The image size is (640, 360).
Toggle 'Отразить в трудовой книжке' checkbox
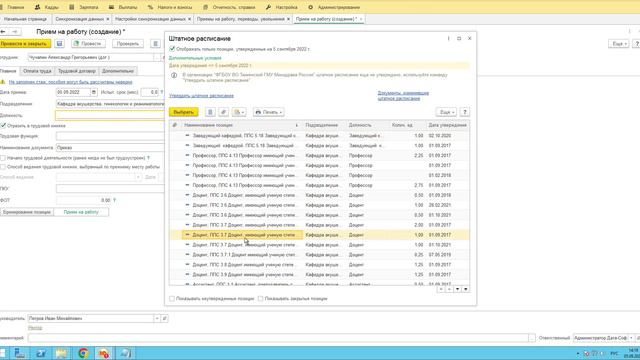tap(3, 126)
